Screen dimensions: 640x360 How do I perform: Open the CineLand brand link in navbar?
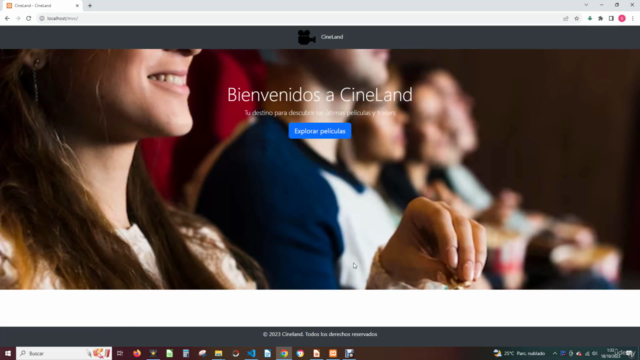tap(331, 37)
